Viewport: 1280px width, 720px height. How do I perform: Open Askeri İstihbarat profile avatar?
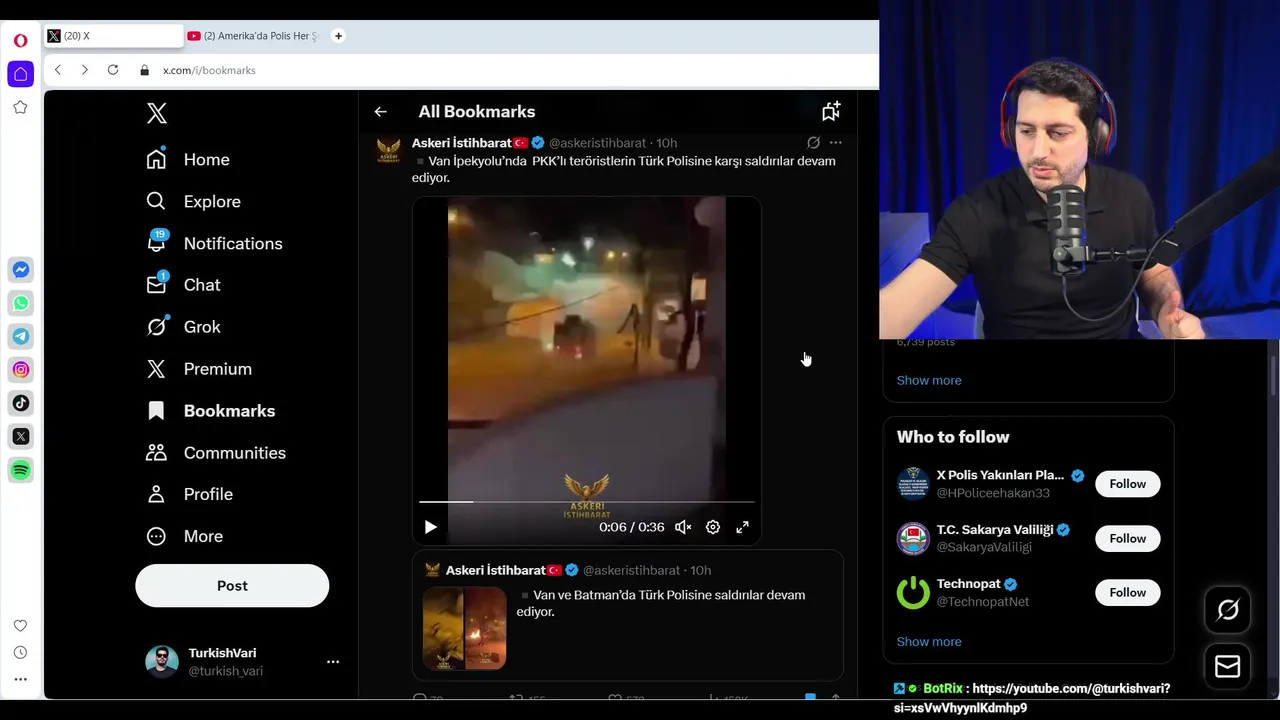(388, 151)
